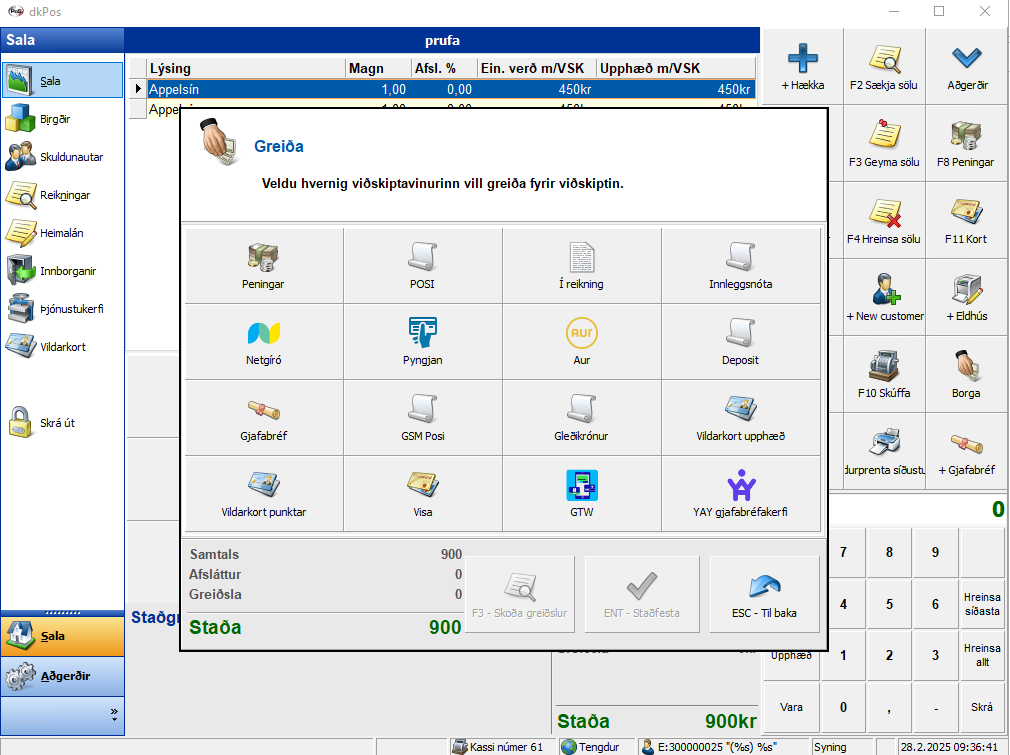Select Í reikning invoice payment
Screen dimensions: 1010x755
(x=582, y=265)
